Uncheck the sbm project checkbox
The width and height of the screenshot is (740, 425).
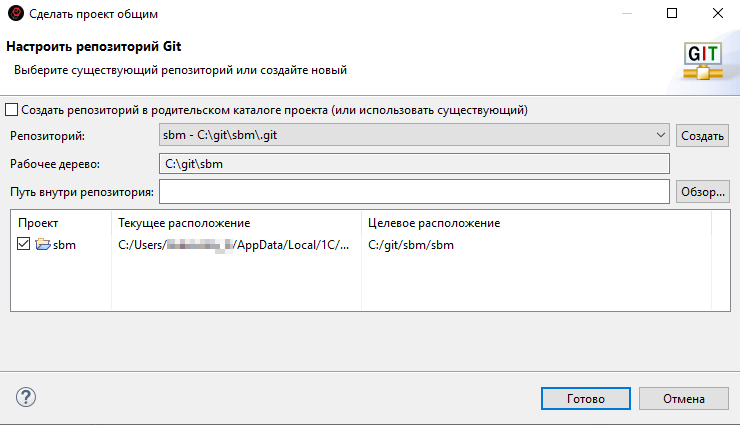(25, 245)
